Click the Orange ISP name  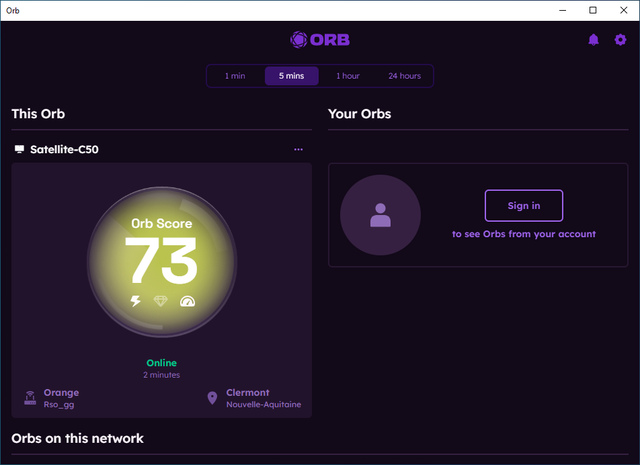coord(61,393)
